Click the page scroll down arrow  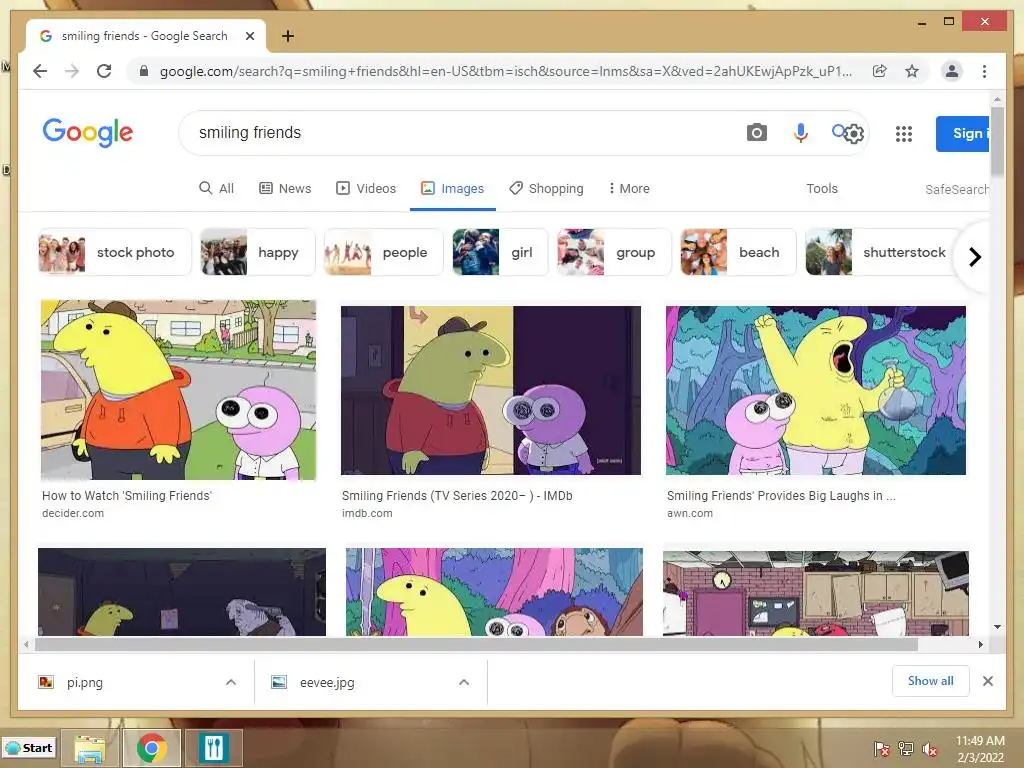997,627
